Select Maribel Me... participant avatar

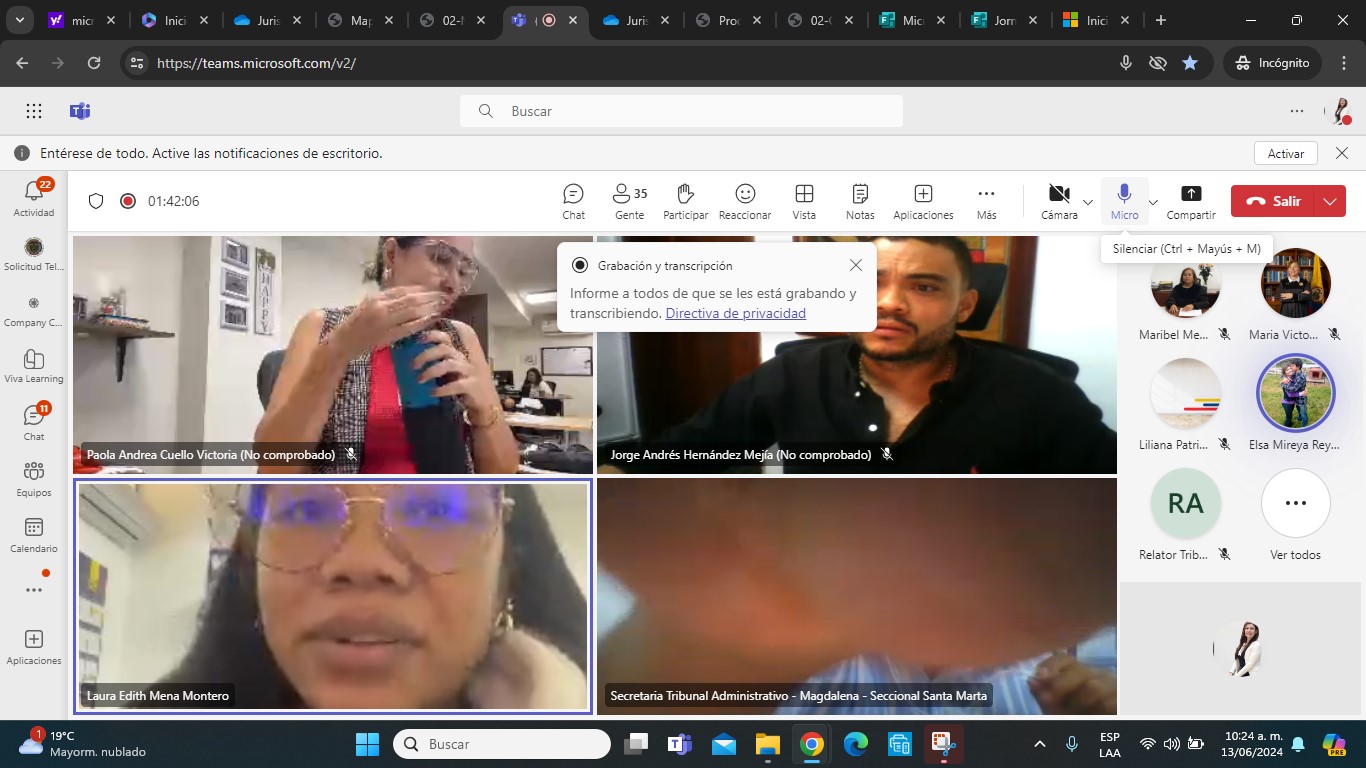[x=1185, y=283]
